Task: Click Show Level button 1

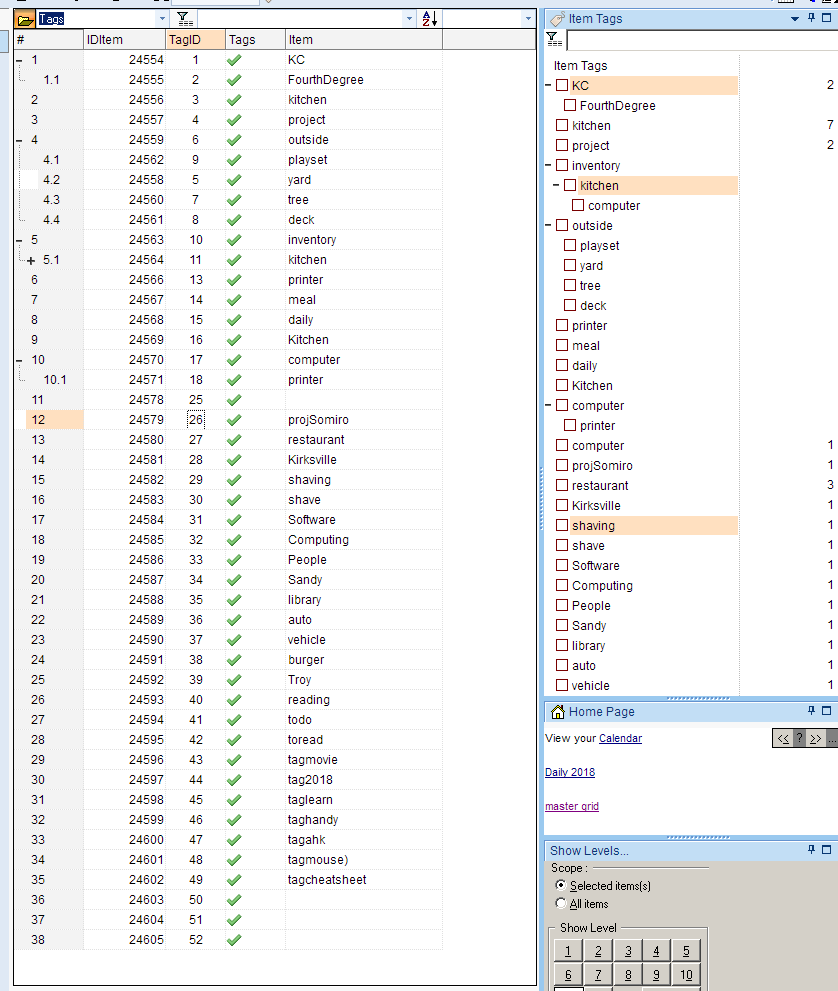Action: click(x=568, y=951)
